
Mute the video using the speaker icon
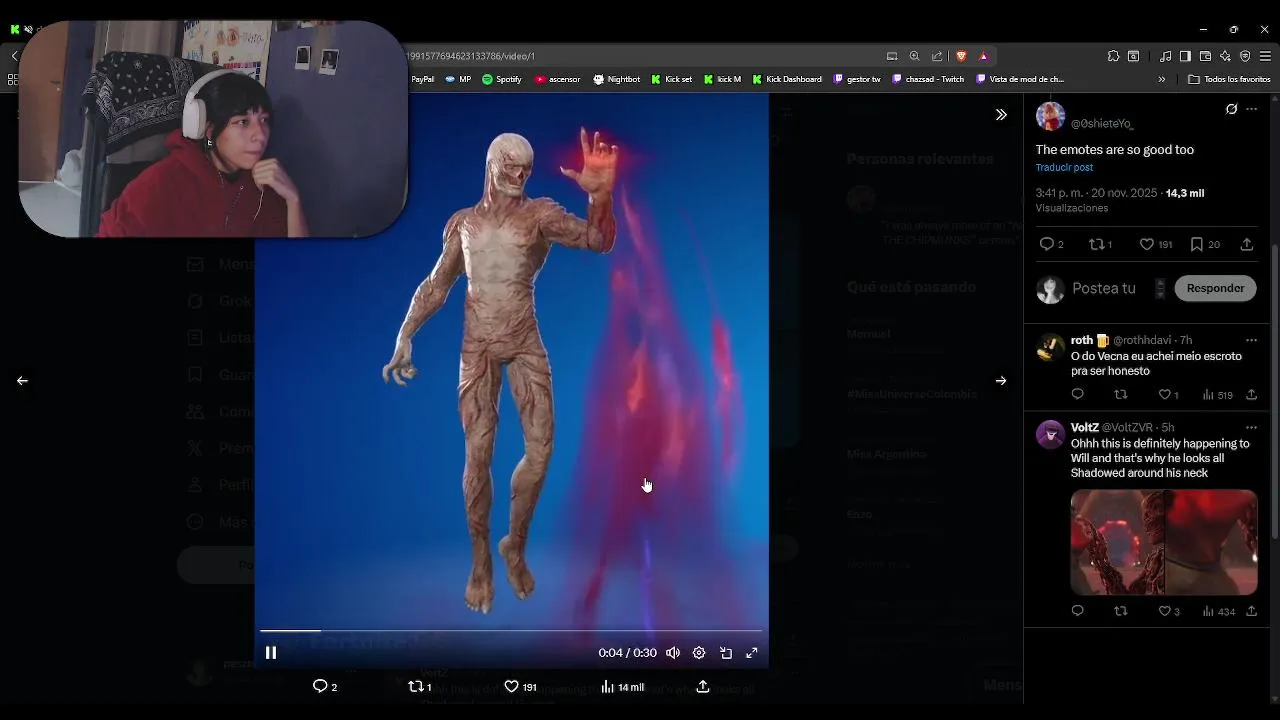coord(673,653)
